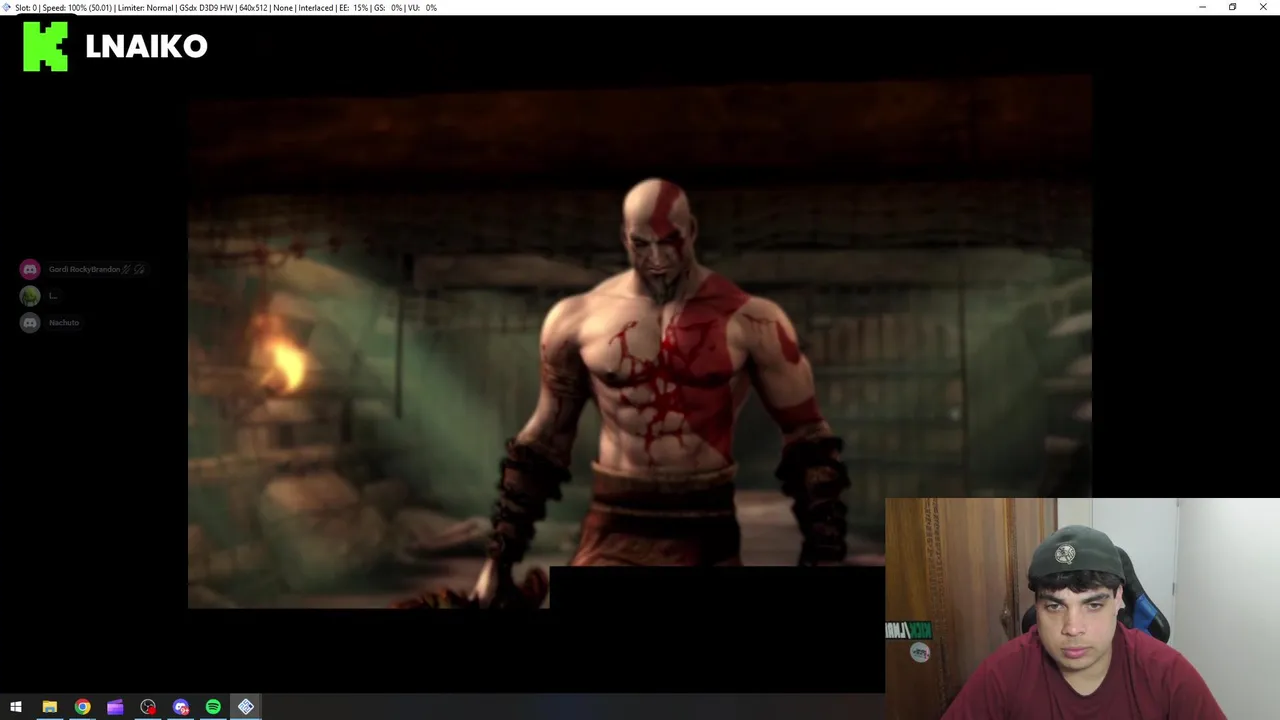The height and width of the screenshot is (720, 1280).
Task: Open the purple clapperboard video app
Action: 115,707
